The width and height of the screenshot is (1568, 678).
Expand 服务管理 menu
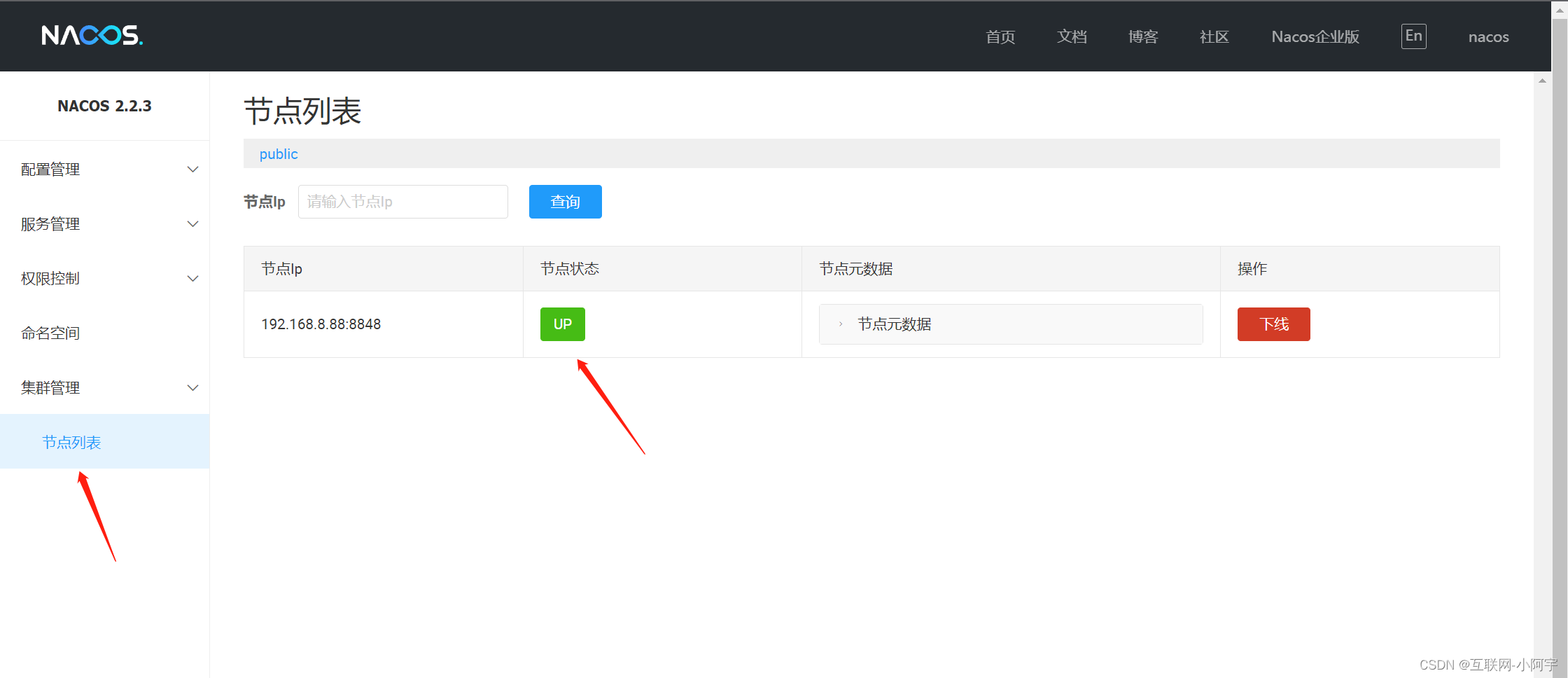(105, 224)
